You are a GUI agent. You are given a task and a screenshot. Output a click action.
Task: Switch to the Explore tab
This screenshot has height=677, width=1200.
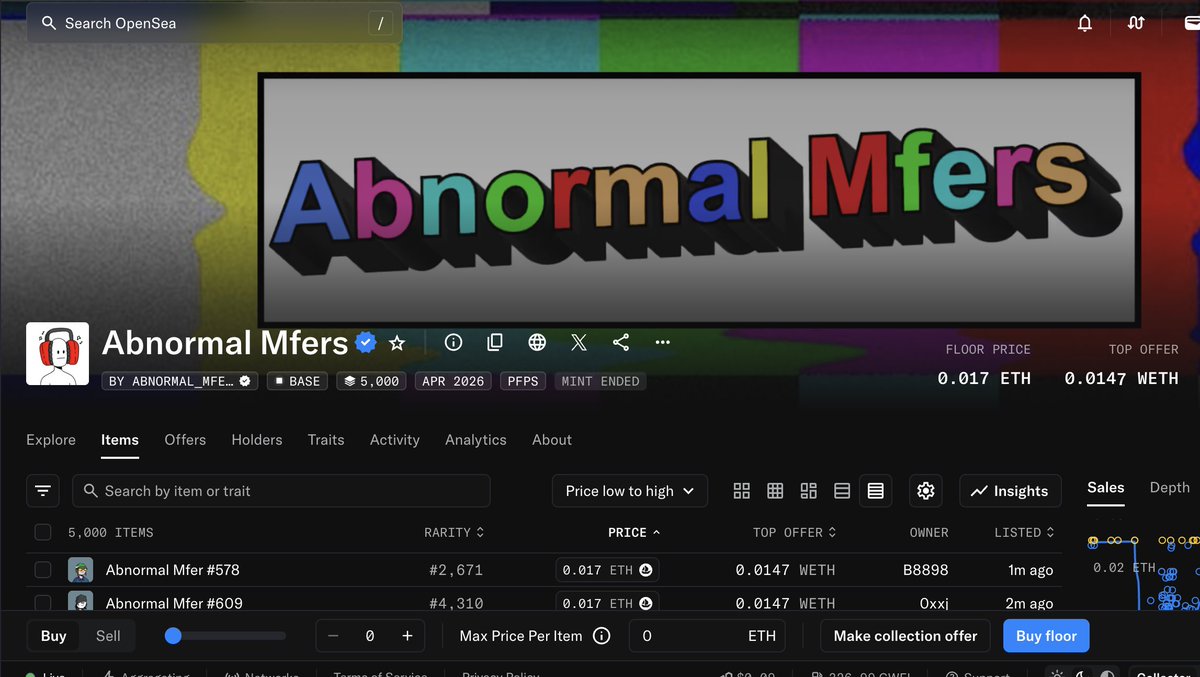tap(51, 440)
